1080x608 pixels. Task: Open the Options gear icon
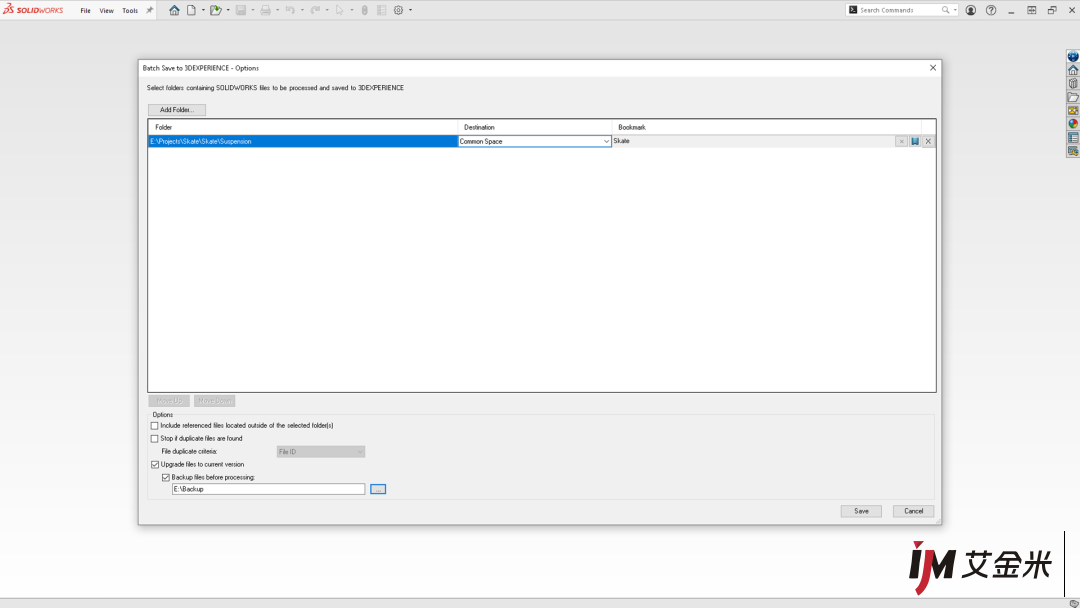pos(398,10)
